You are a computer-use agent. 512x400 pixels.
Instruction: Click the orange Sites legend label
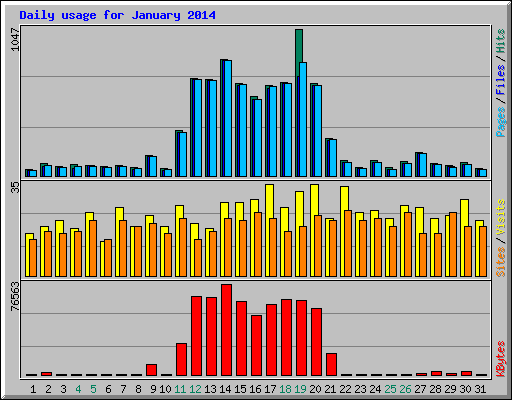pyautogui.click(x=501, y=262)
